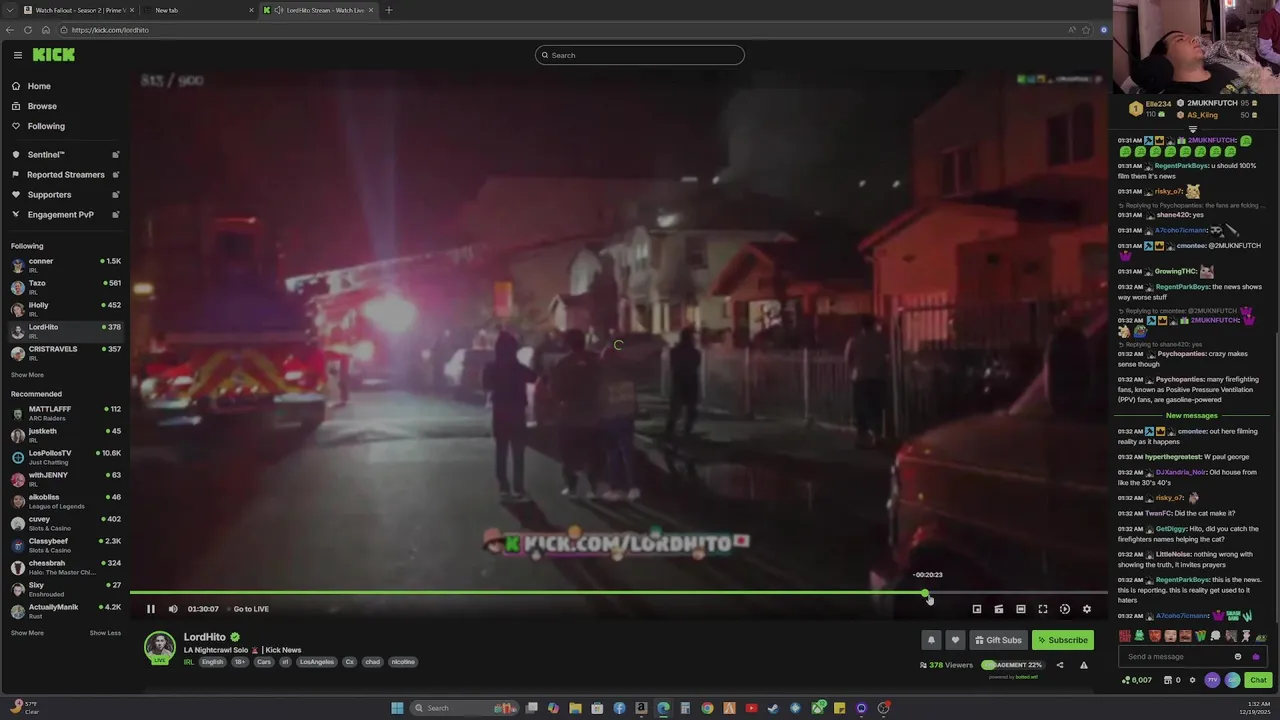
Task: Expand chat leaderboard chevron
Action: point(1192,129)
